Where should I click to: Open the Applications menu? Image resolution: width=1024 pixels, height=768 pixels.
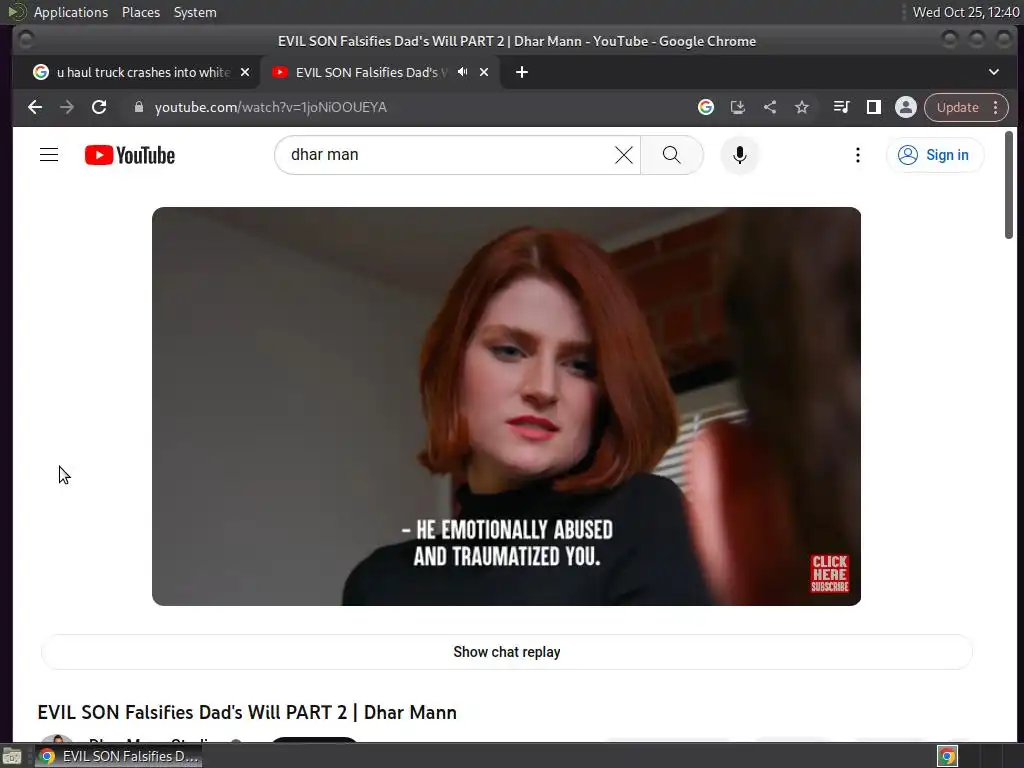coord(71,12)
